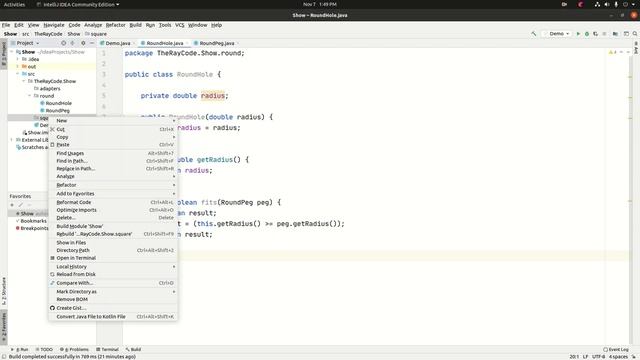Select Compare With... in the context menu
Image resolution: width=640 pixels, height=360 pixels.
(113, 283)
